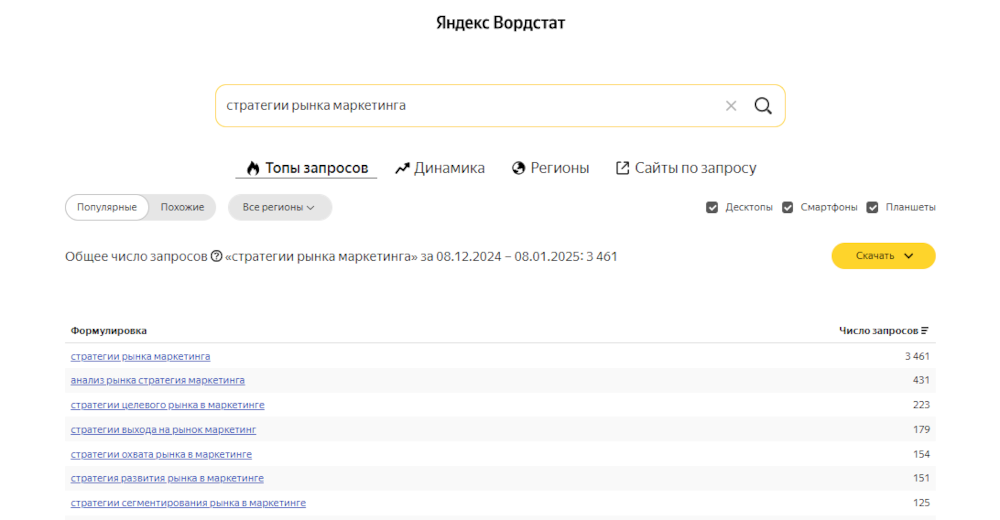The width and height of the screenshot is (1000, 520).
Task: Click the value 431 in the table
Action: tap(922, 380)
